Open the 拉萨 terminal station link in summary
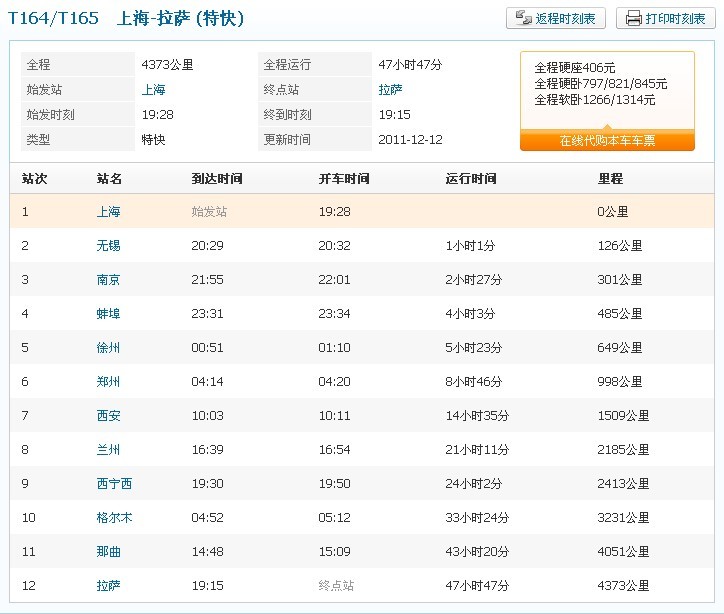The height and width of the screenshot is (614, 724). 390,89
